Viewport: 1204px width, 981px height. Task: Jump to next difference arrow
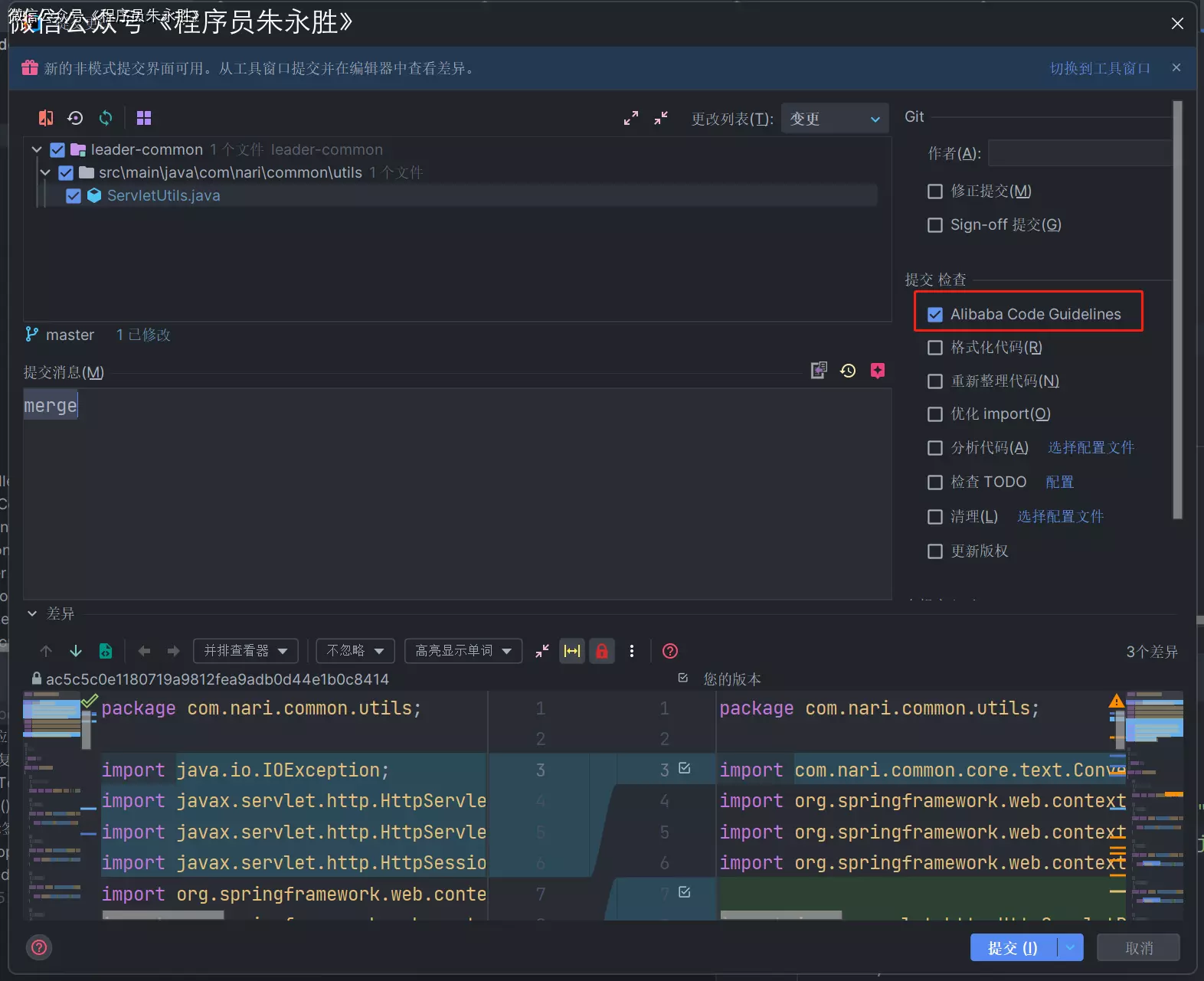point(76,651)
